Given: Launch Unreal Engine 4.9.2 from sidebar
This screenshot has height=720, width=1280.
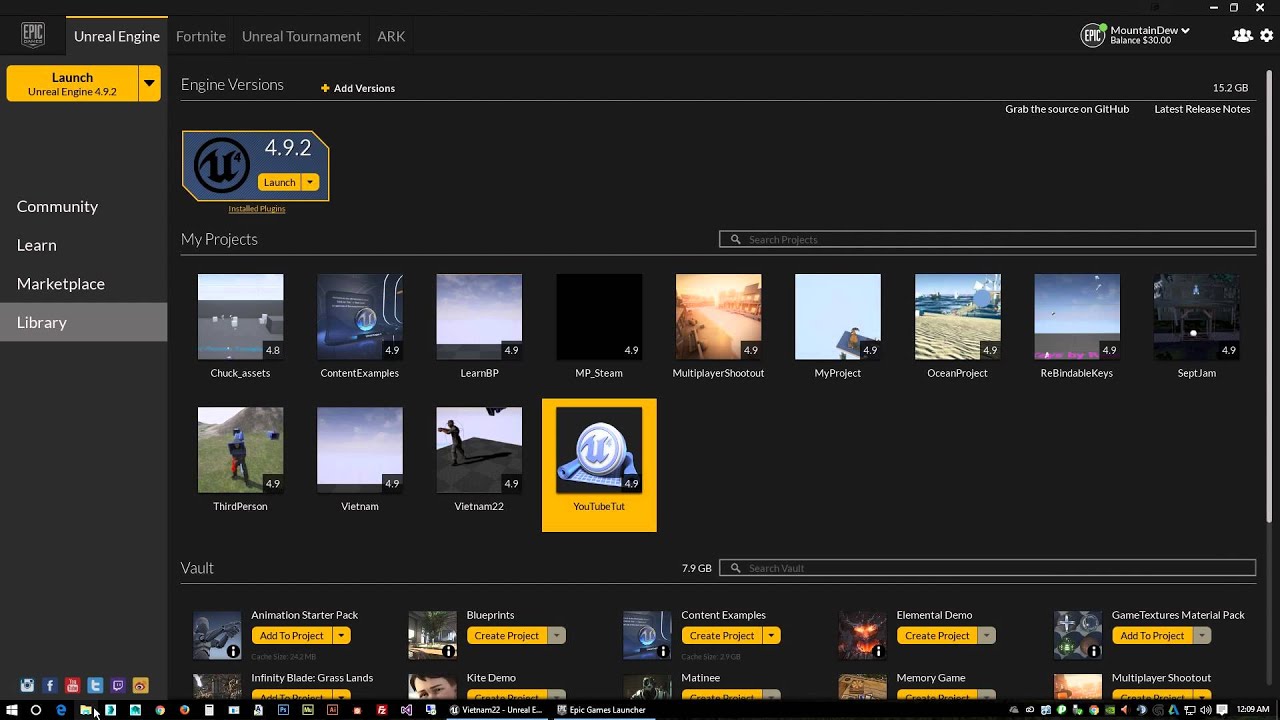Looking at the screenshot, I should pos(72,83).
